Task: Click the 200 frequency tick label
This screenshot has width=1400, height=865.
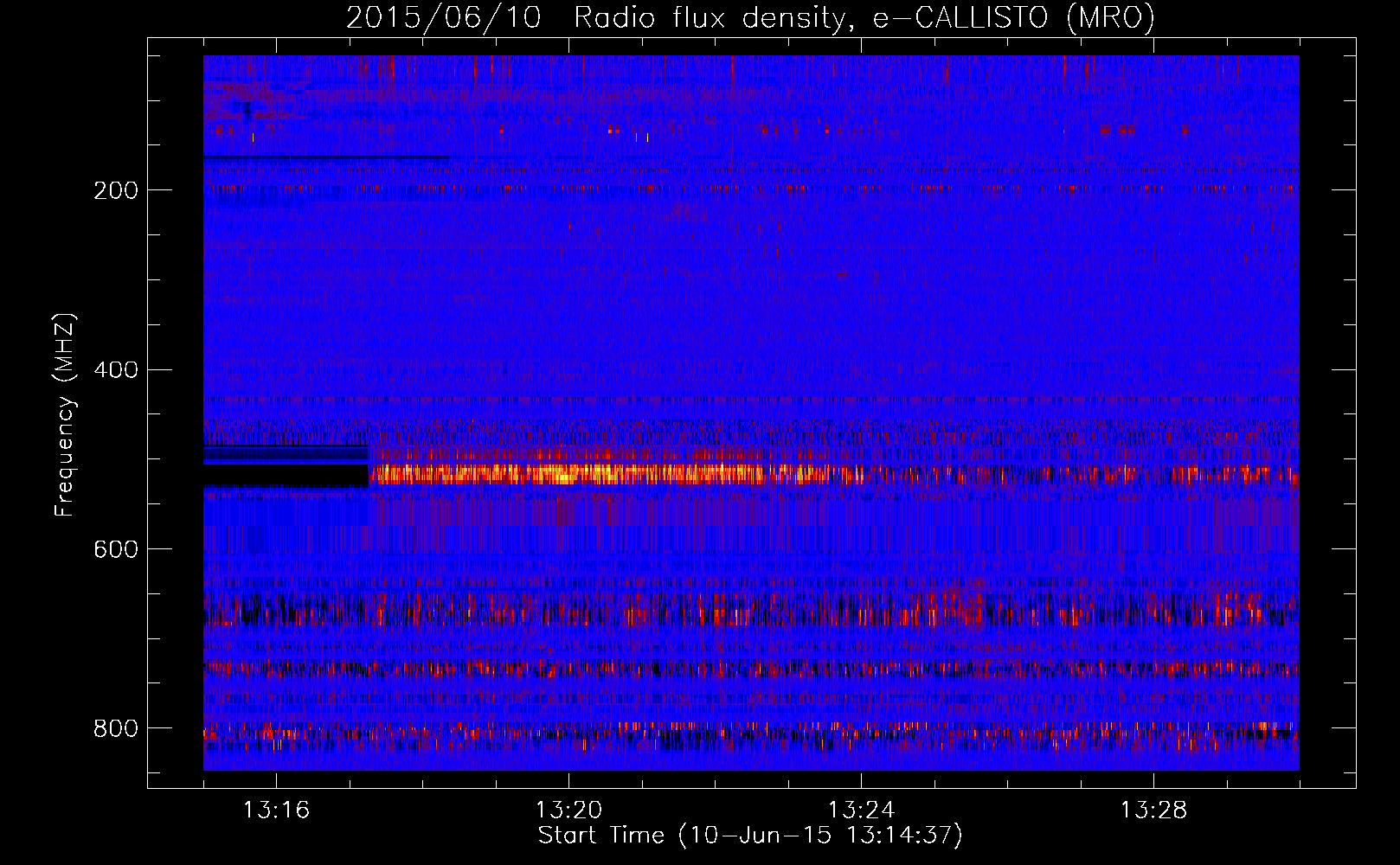Action: (116, 190)
